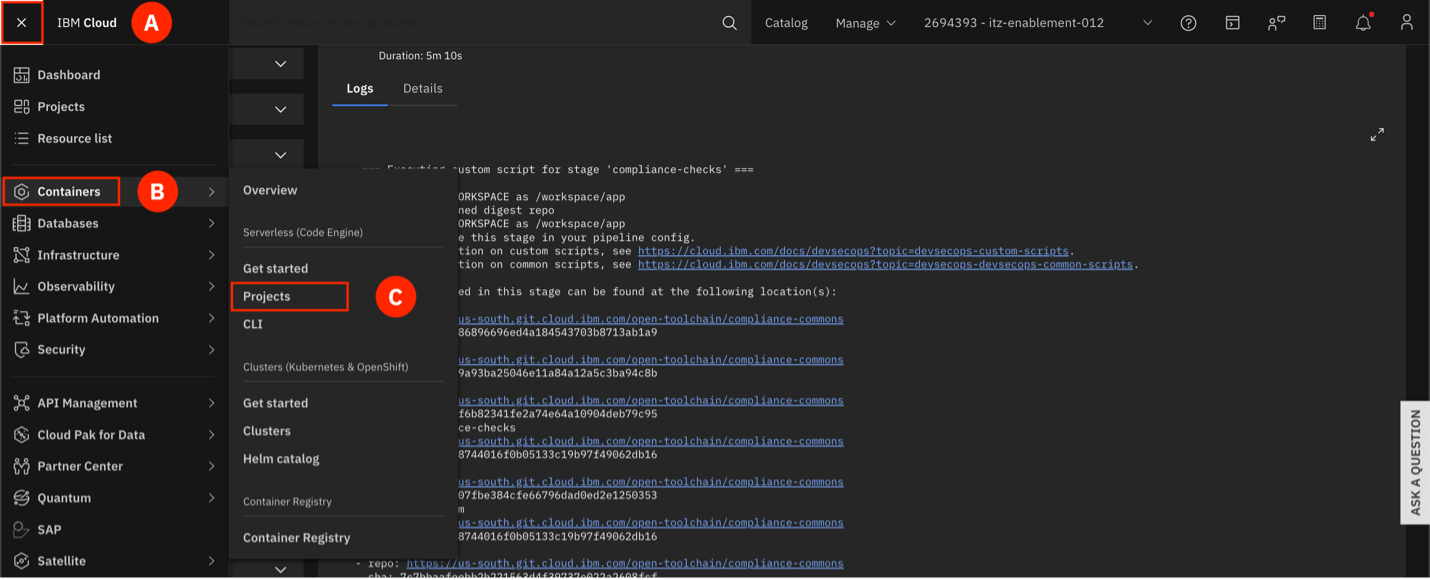Select the Logs tab
Image resolution: width=1430 pixels, height=580 pixels.
pyautogui.click(x=359, y=88)
